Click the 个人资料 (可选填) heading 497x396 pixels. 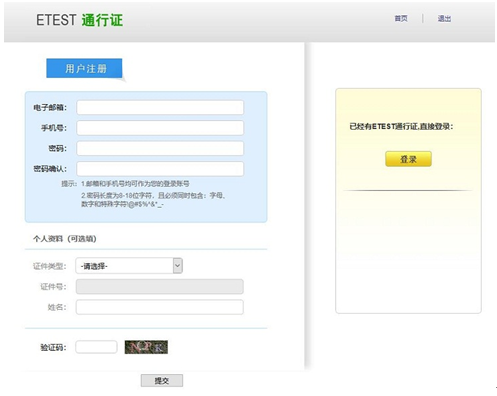click(65, 239)
